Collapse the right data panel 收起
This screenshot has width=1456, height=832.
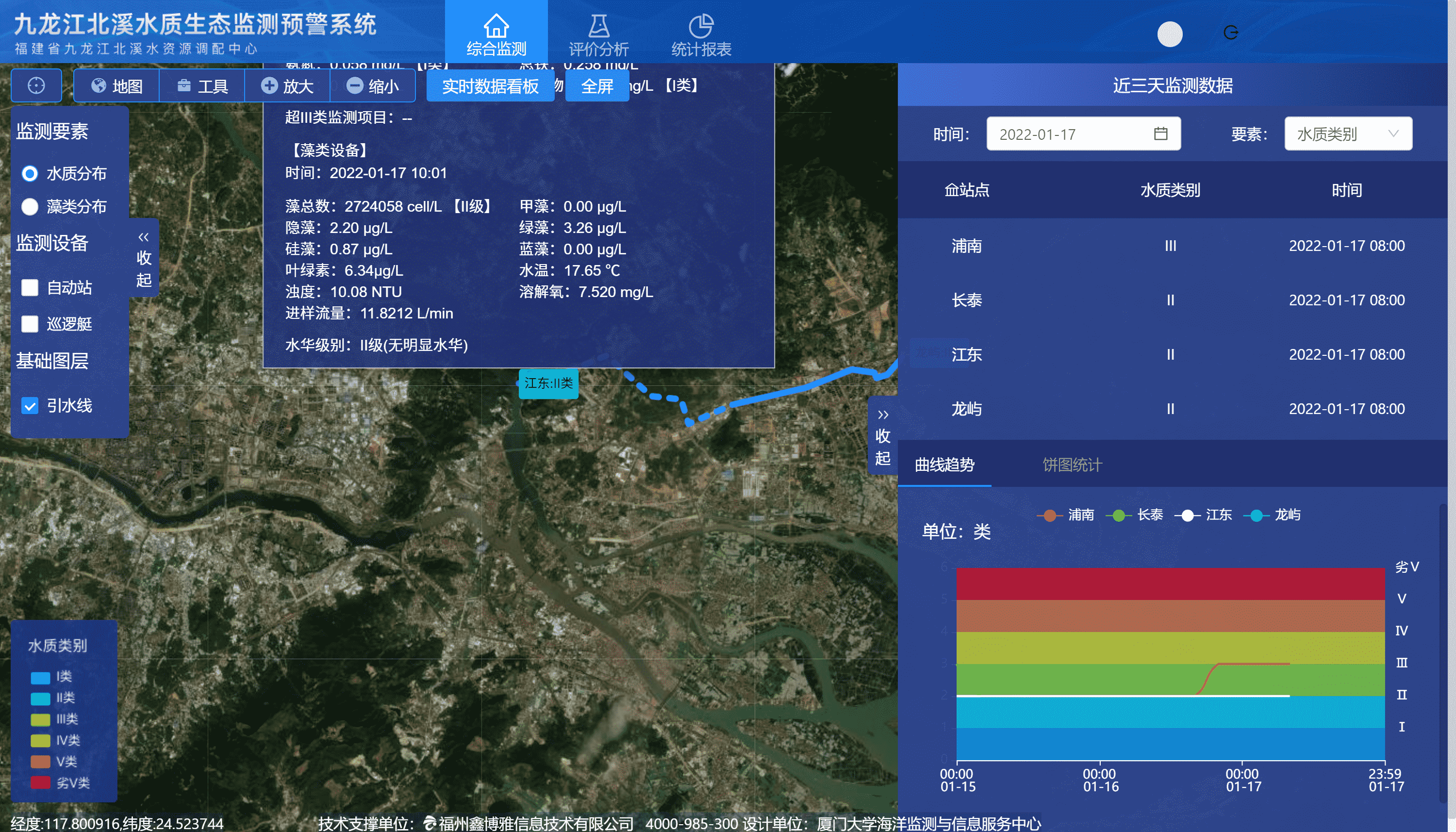coord(882,436)
